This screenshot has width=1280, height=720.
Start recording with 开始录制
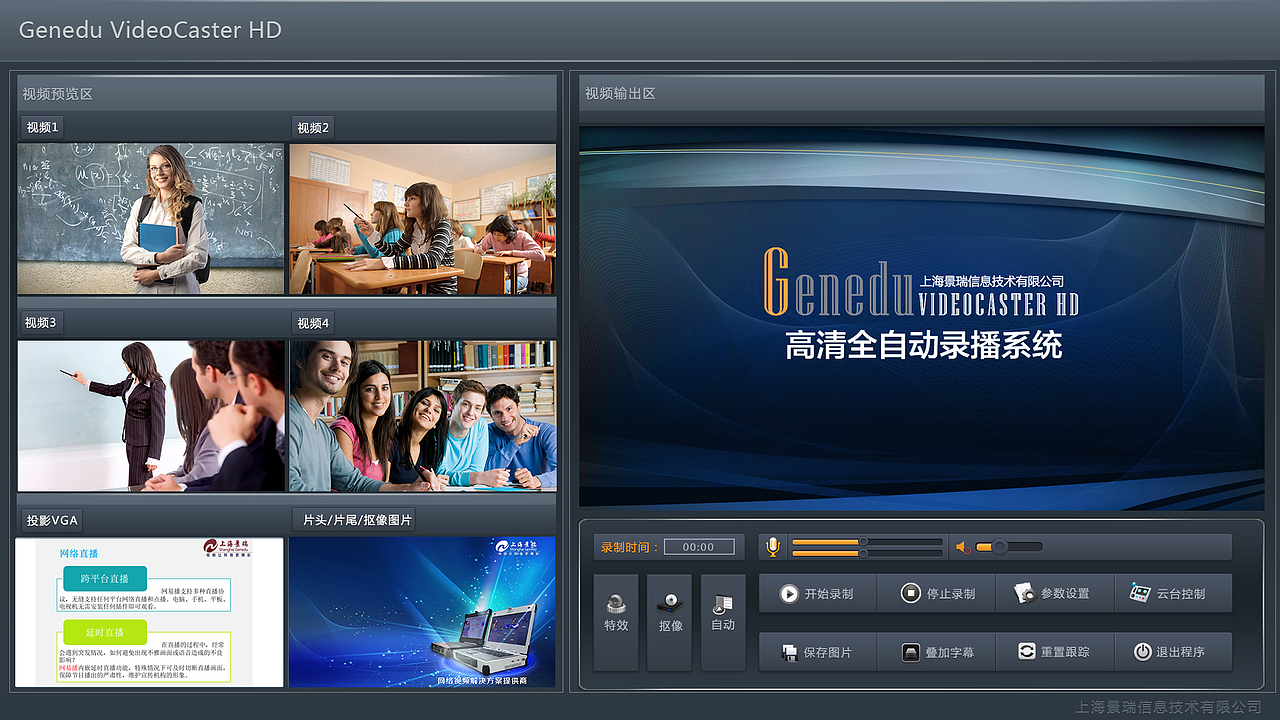[x=818, y=593]
